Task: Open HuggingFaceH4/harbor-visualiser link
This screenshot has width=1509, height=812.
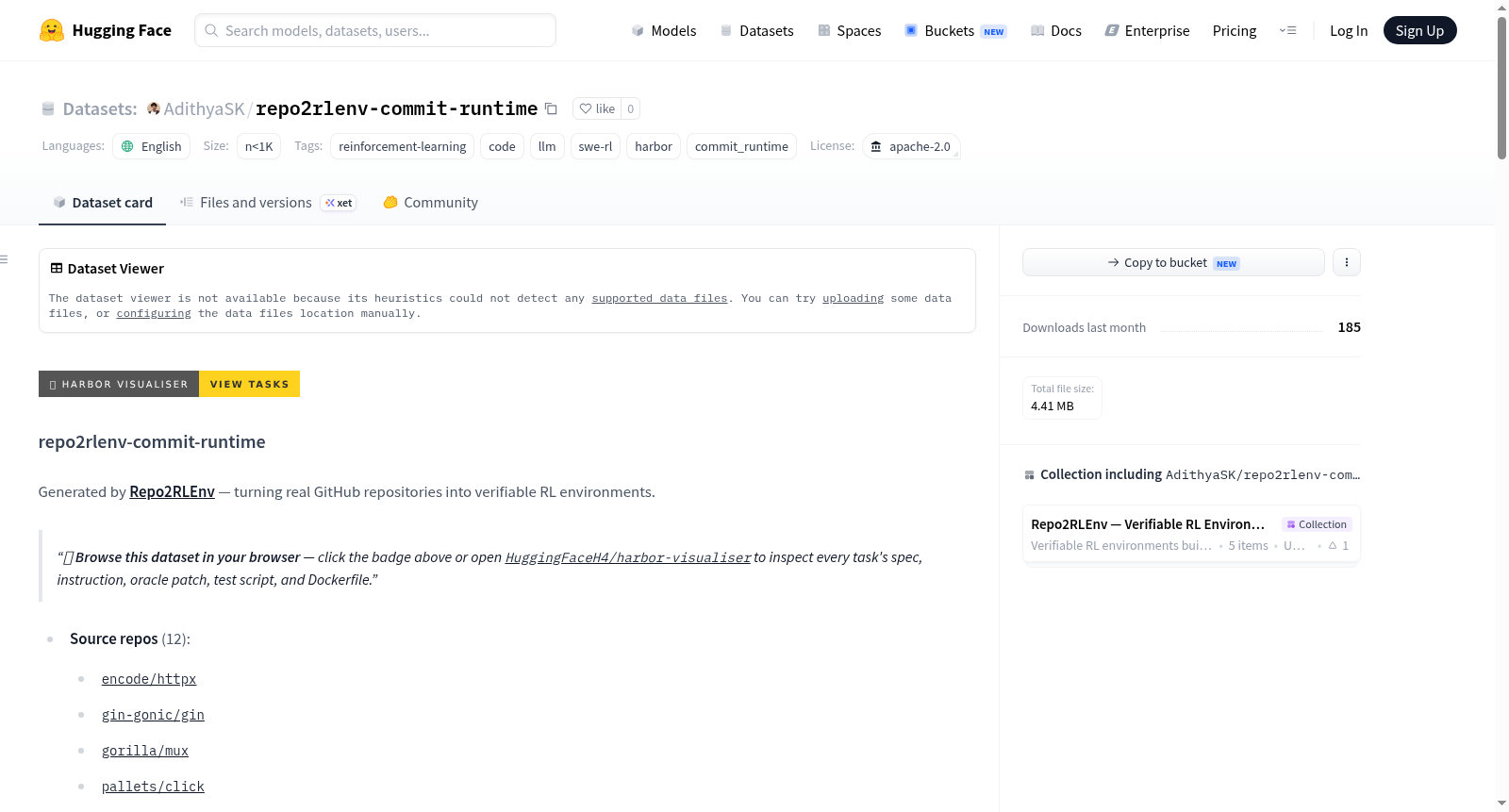Action: point(628,557)
